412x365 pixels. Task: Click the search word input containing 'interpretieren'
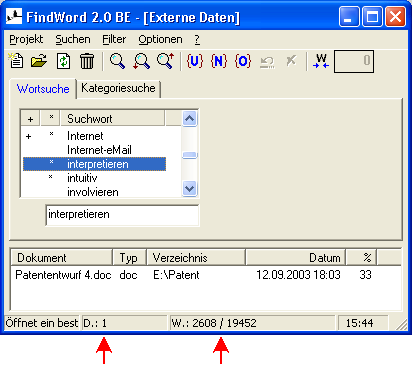122,215
